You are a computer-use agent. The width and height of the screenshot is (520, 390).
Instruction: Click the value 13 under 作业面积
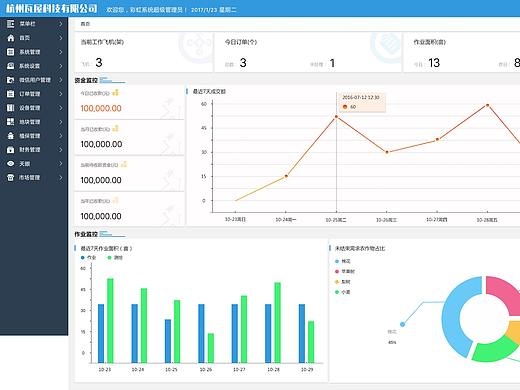[x=434, y=63]
